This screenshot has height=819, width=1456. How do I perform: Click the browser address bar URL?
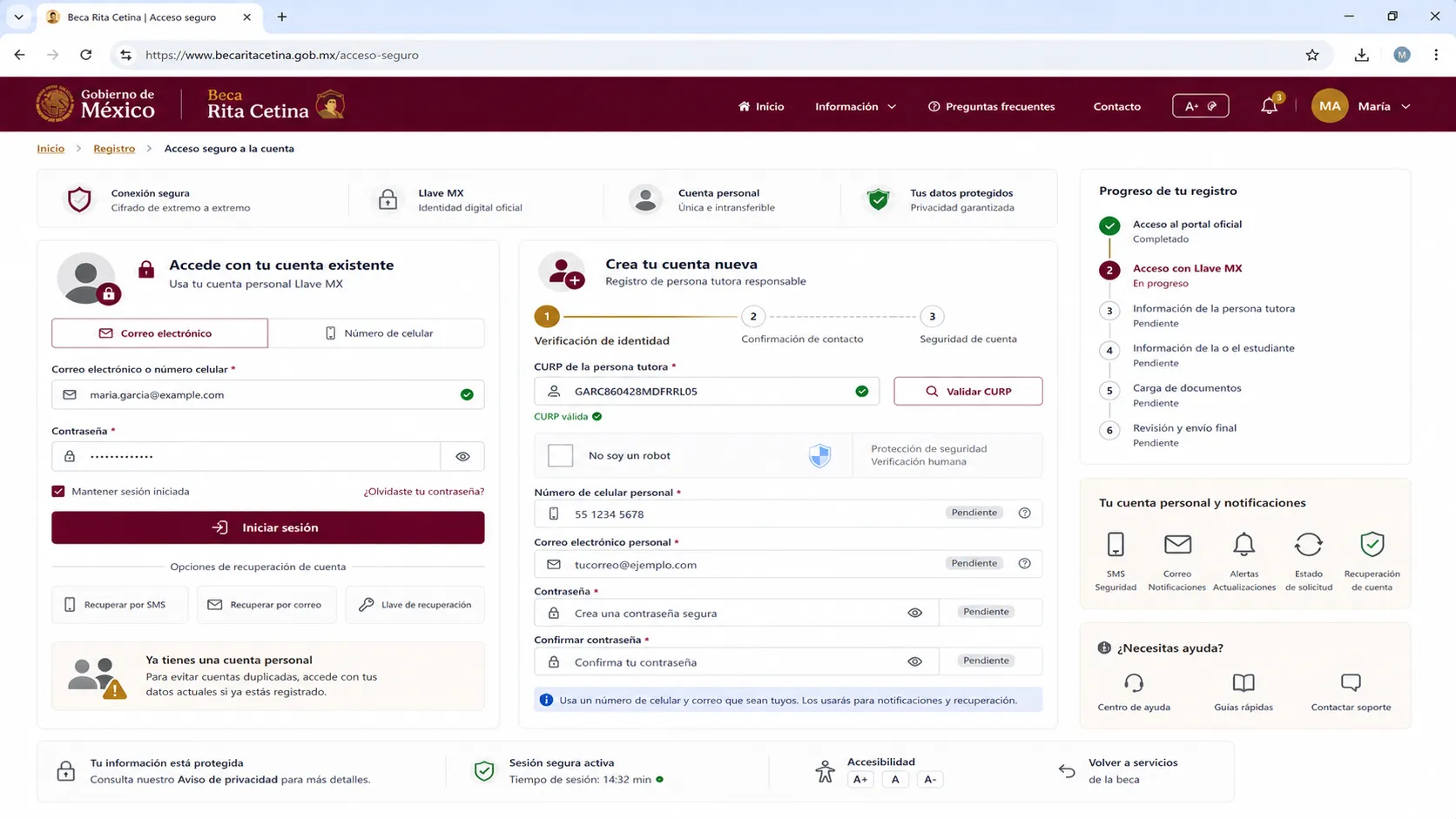point(282,55)
